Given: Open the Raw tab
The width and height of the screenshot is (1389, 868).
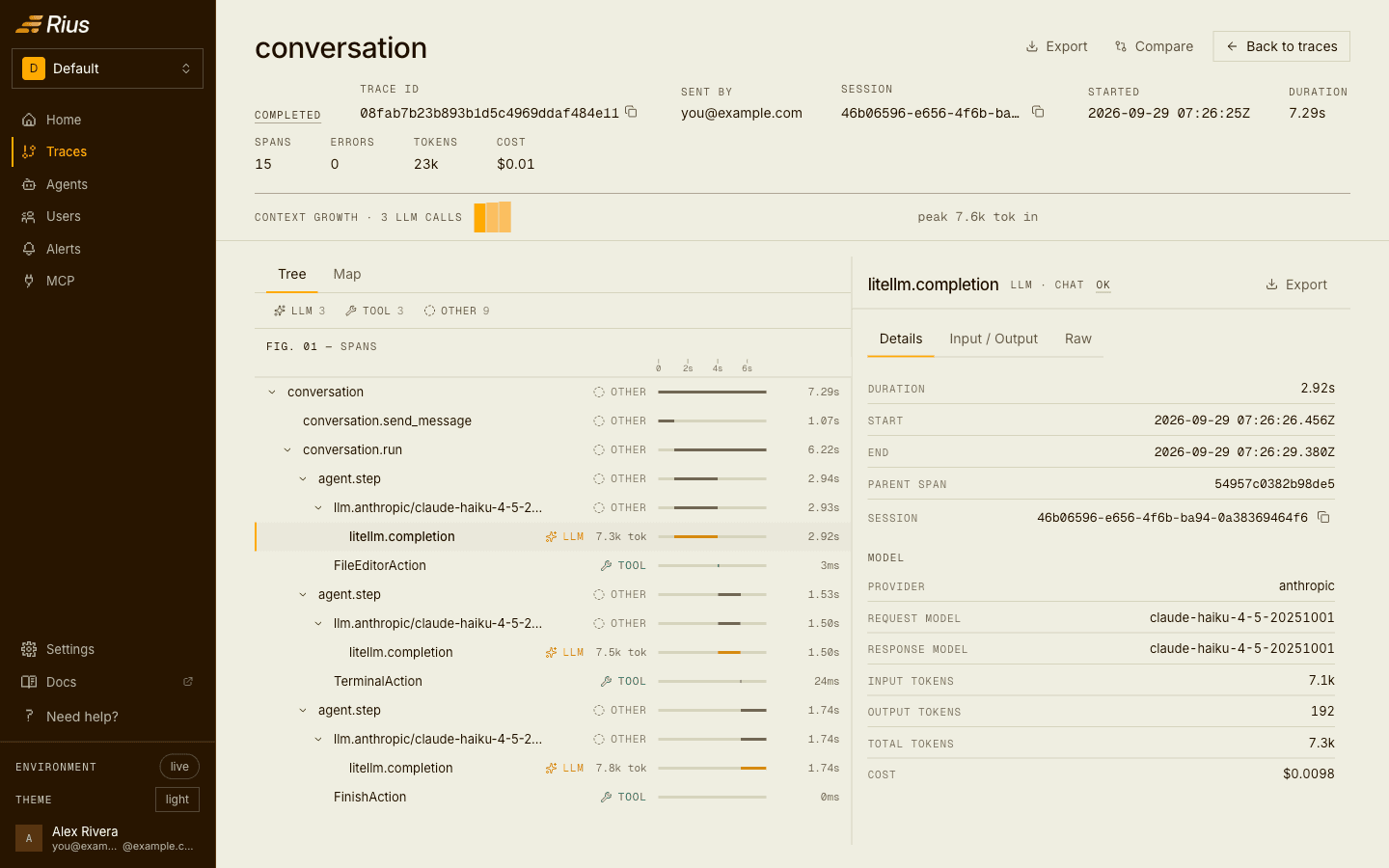Looking at the screenshot, I should (x=1078, y=339).
